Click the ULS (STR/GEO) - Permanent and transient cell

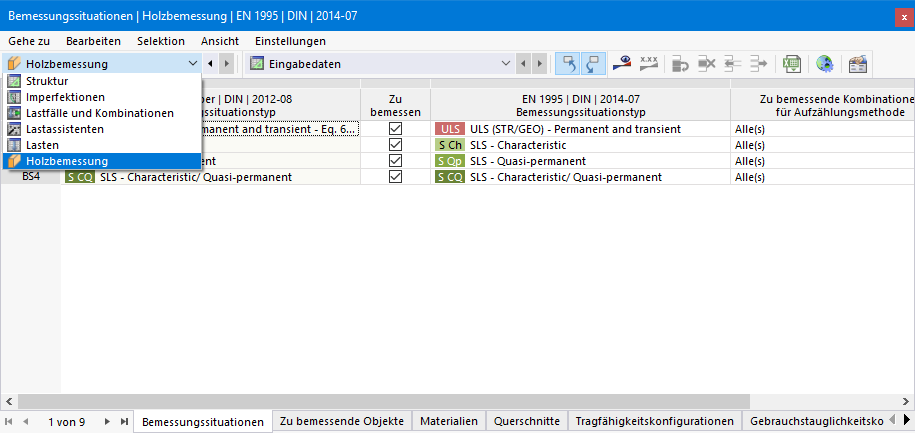click(581, 129)
